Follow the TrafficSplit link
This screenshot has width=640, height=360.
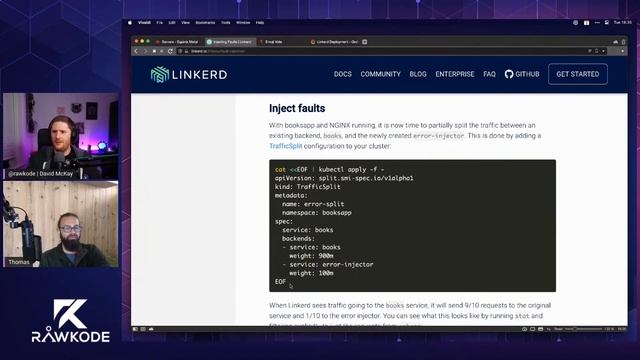click(285, 146)
